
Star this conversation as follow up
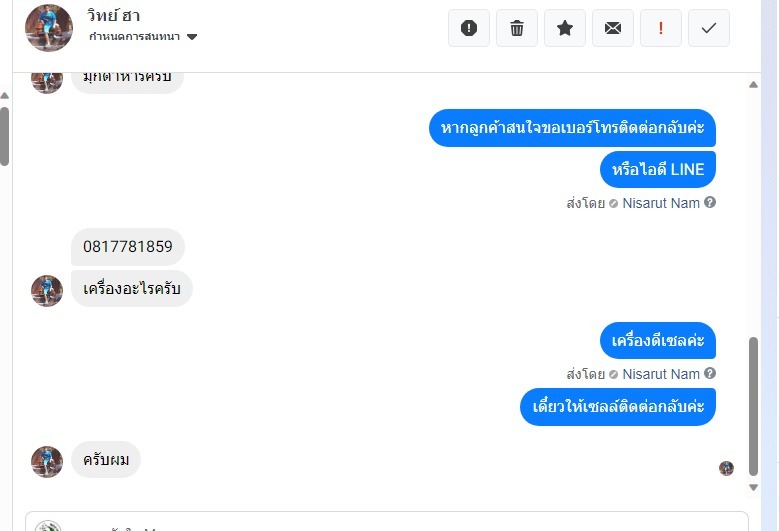(x=565, y=28)
